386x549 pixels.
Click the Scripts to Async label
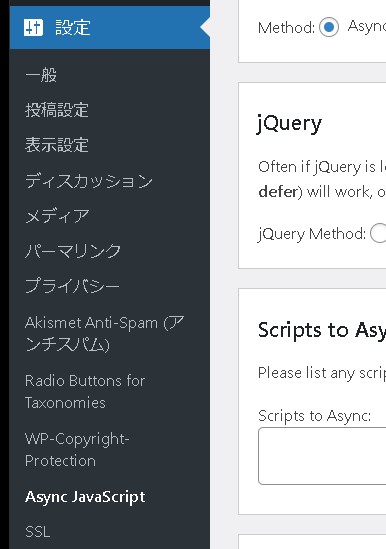[x=314, y=416]
